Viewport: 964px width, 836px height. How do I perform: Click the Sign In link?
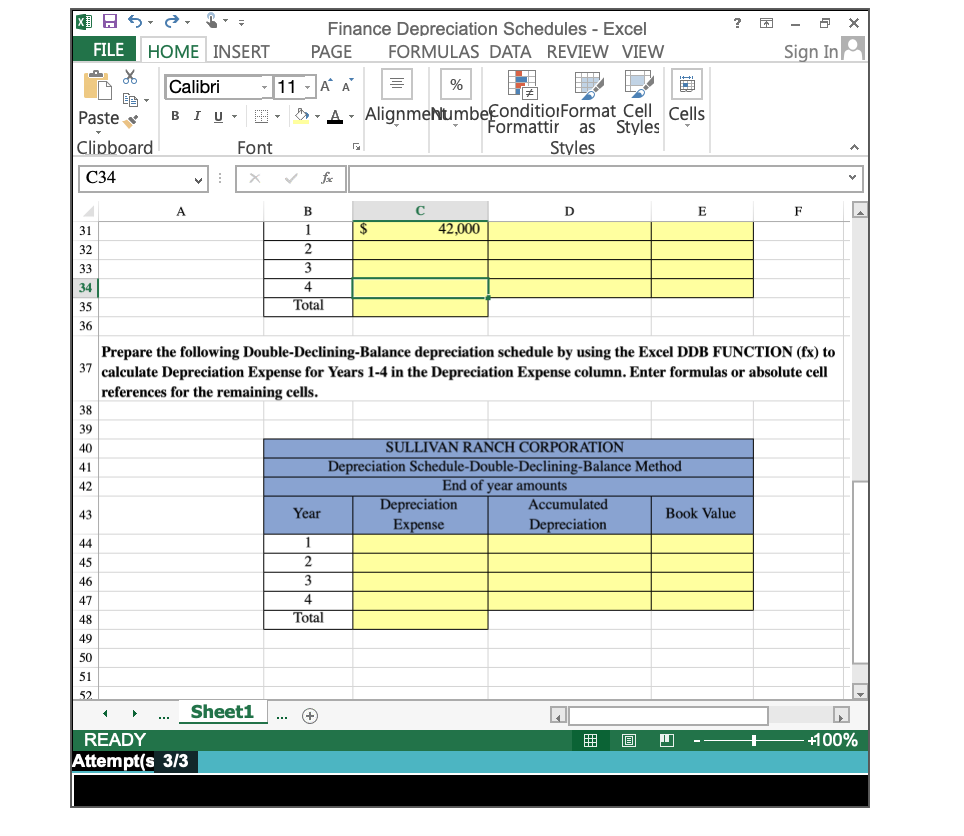pyautogui.click(x=810, y=52)
